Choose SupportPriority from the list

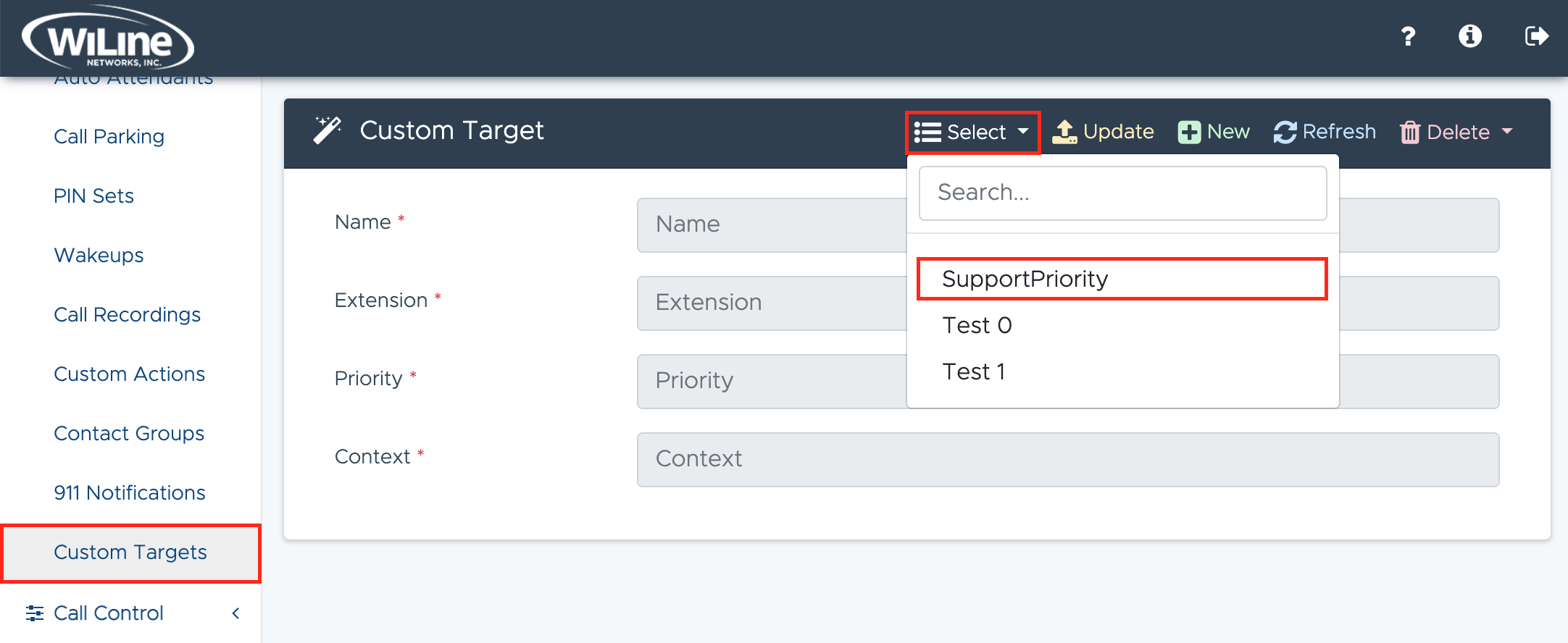(x=1122, y=279)
